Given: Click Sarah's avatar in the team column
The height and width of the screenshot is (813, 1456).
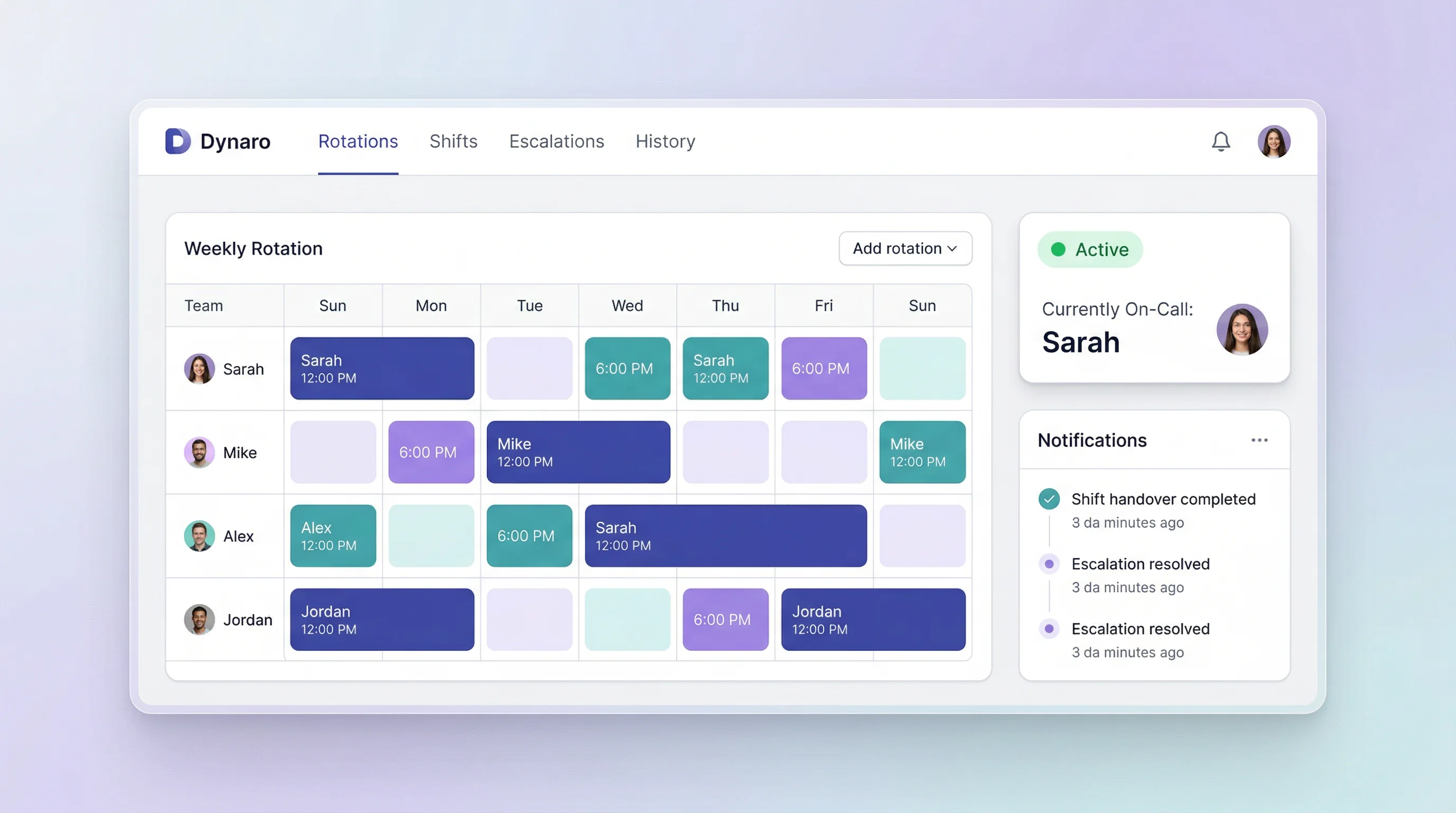Looking at the screenshot, I should (x=199, y=368).
